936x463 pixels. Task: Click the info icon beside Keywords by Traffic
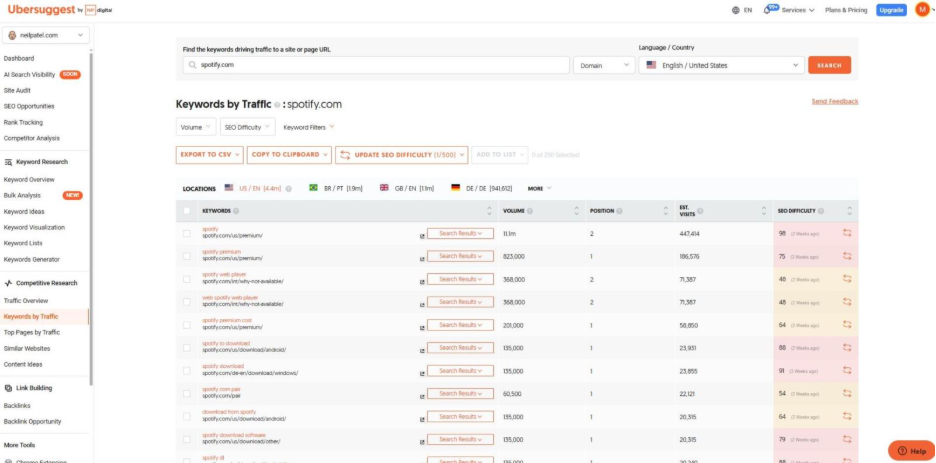point(277,104)
